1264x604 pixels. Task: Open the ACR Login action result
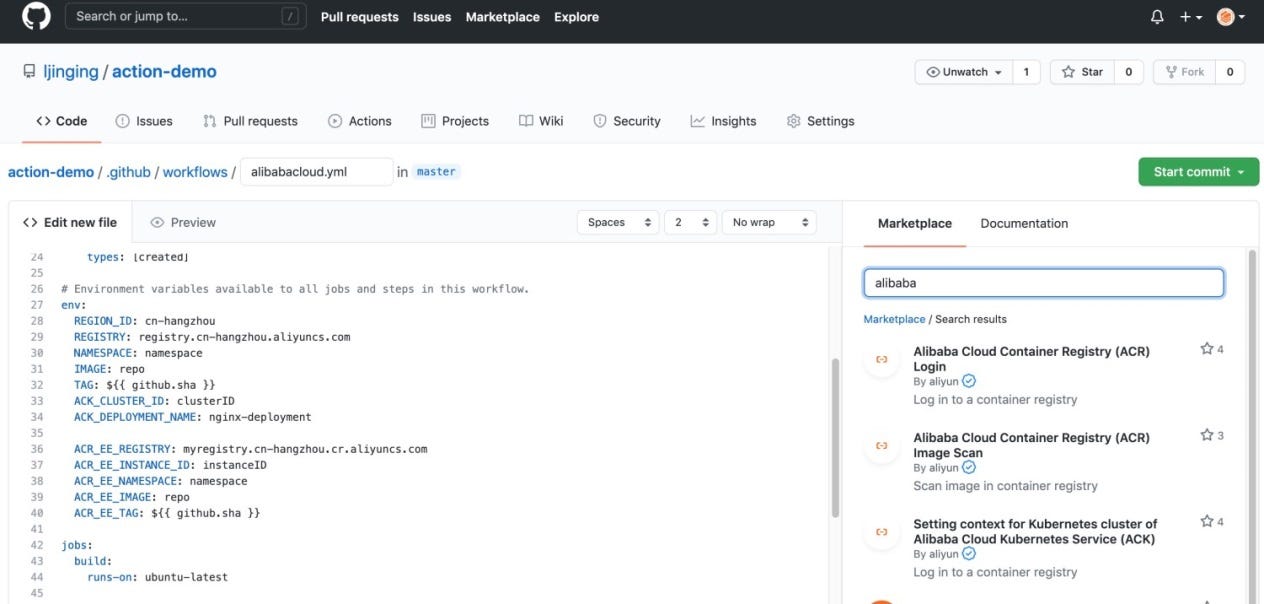[x=1031, y=359]
